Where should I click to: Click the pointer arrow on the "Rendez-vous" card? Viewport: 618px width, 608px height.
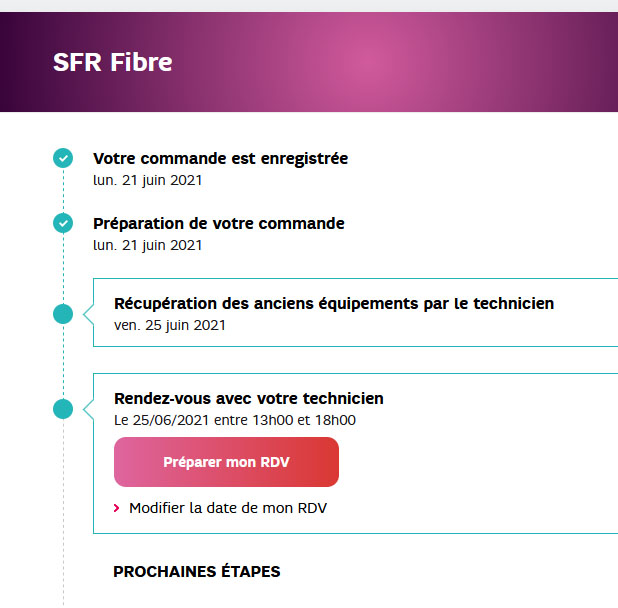pyautogui.click(x=88, y=409)
